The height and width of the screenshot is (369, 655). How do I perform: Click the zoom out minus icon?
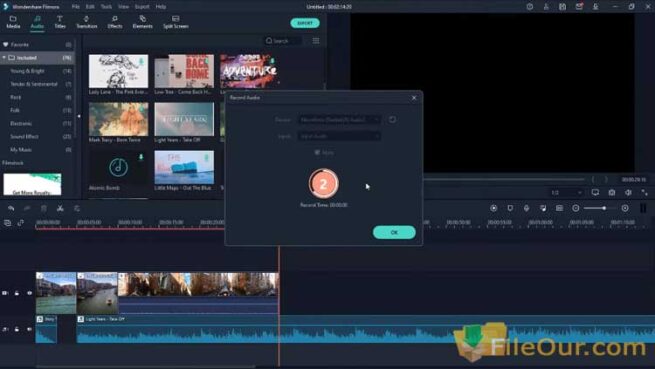click(576, 208)
